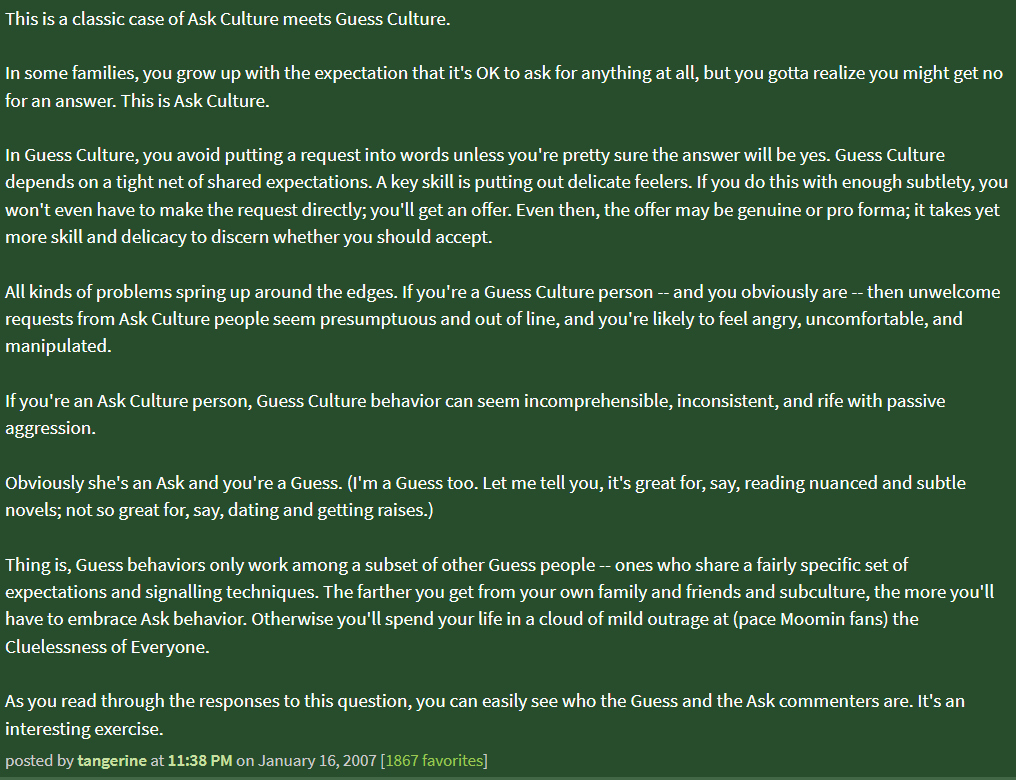The width and height of the screenshot is (1016, 780).
Task: Click the word "manipulated"
Action: [56, 346]
